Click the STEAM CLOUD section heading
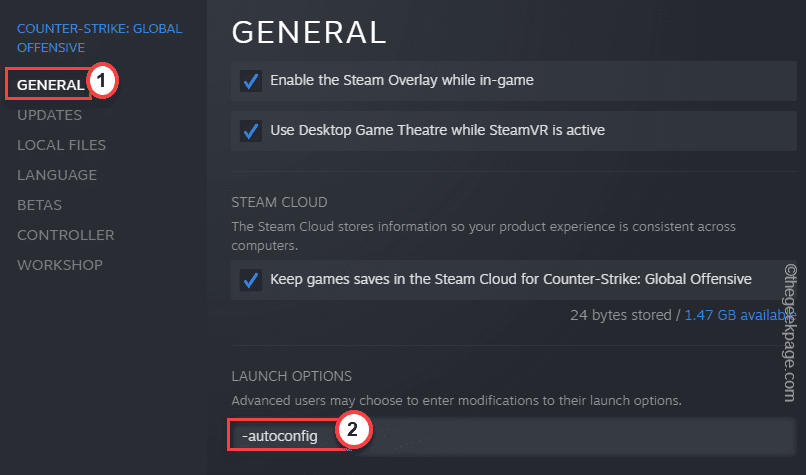The width and height of the screenshot is (806, 475). tap(279, 202)
